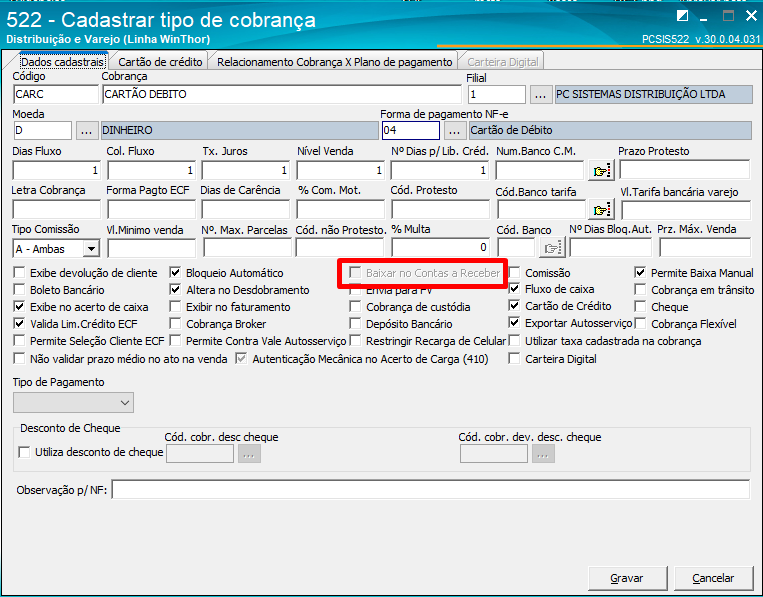Click the Dias Fluxo input field

point(56,170)
